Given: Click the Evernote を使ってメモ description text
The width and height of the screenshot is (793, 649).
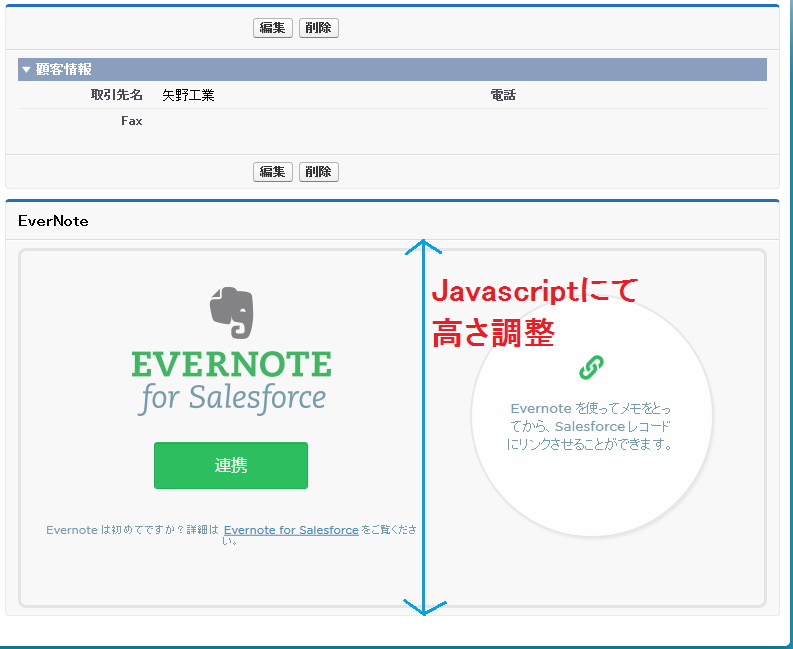Looking at the screenshot, I should (590, 426).
